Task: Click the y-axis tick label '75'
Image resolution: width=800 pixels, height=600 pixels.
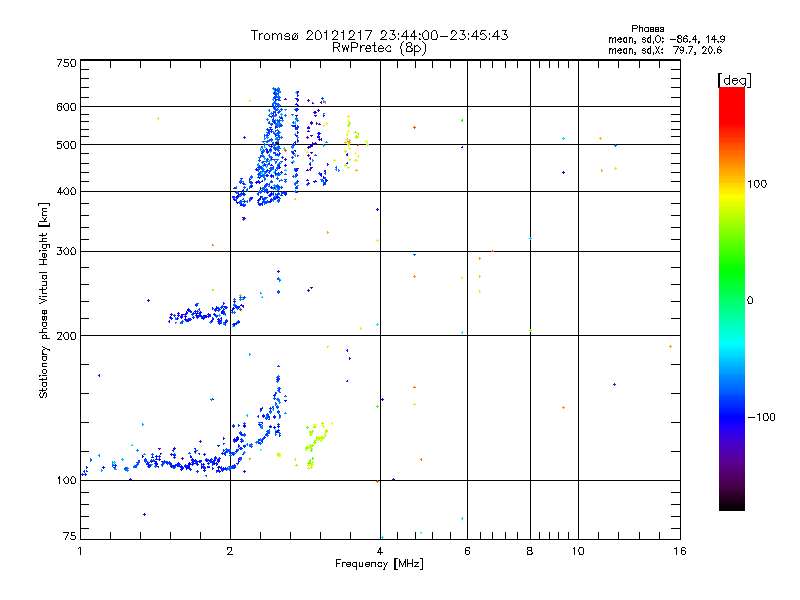Action: pyautogui.click(x=70, y=536)
